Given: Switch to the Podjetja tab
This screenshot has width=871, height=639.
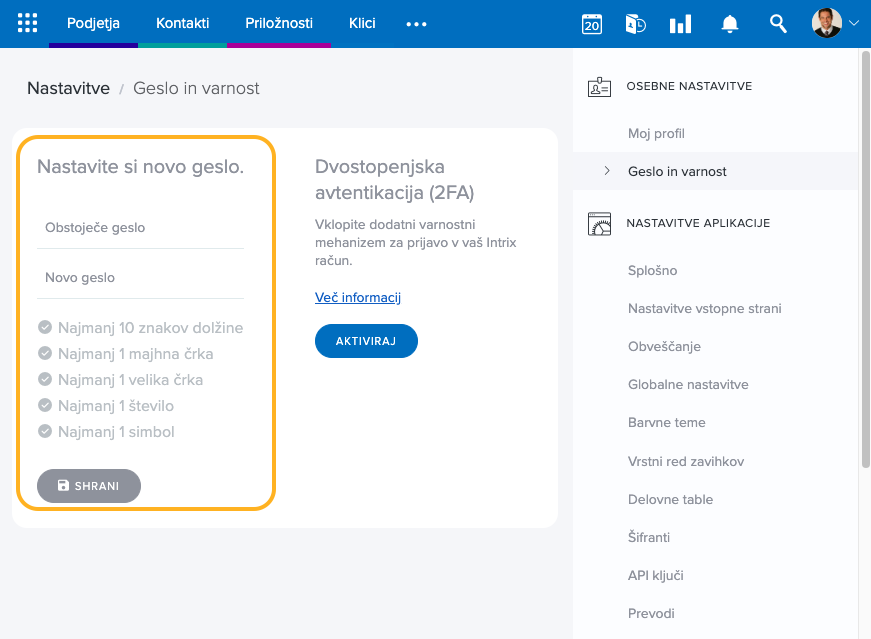Looking at the screenshot, I should coord(93,23).
